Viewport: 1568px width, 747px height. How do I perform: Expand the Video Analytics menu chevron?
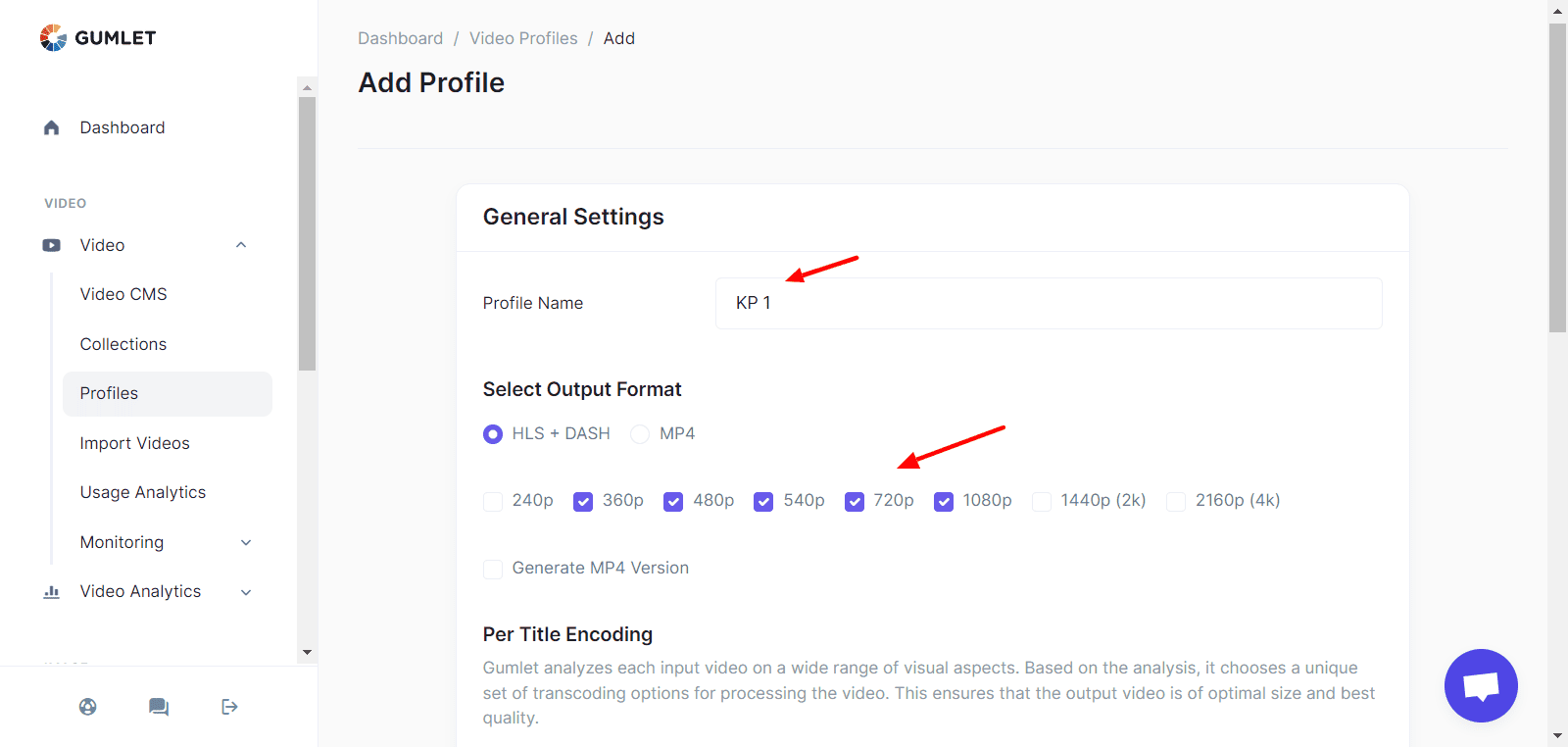pyautogui.click(x=246, y=592)
